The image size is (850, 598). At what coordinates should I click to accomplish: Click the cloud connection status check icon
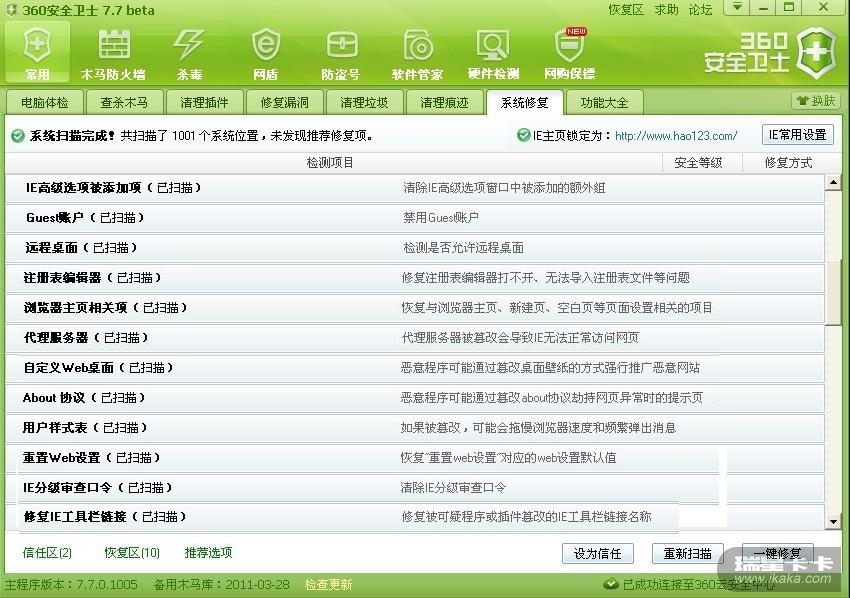611,584
